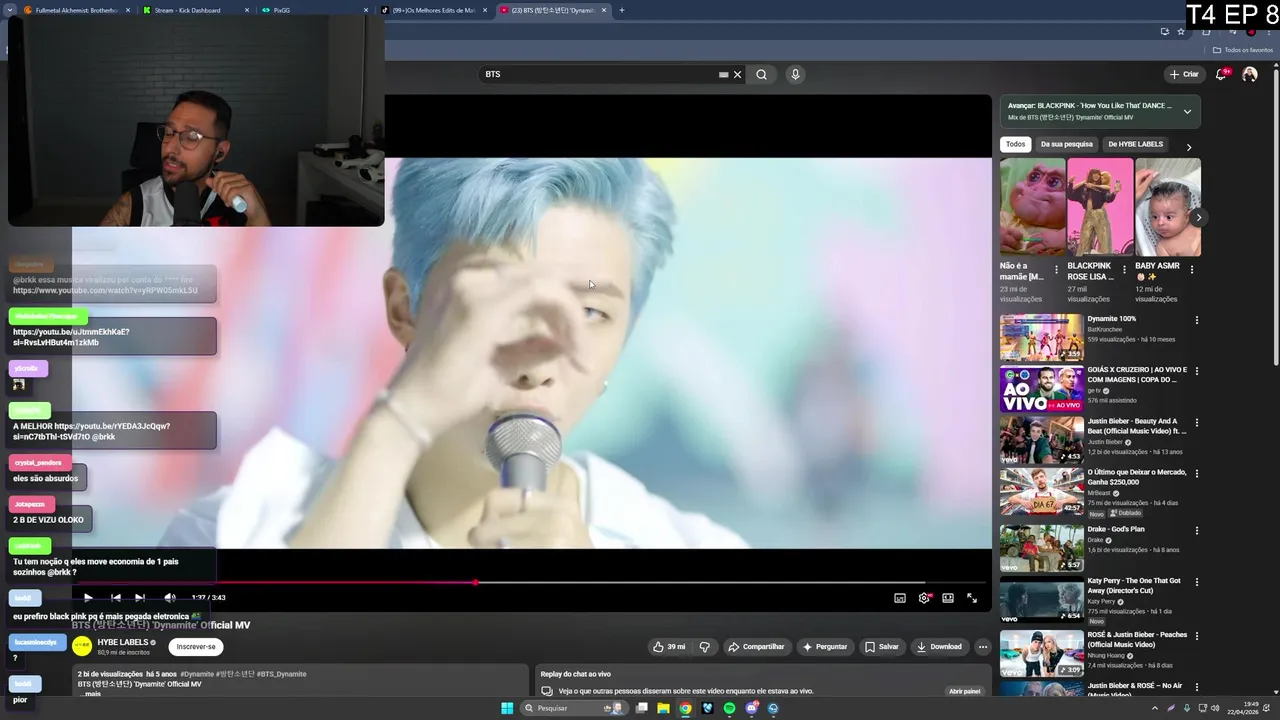Open the BABY ASMR short

coord(1167,207)
